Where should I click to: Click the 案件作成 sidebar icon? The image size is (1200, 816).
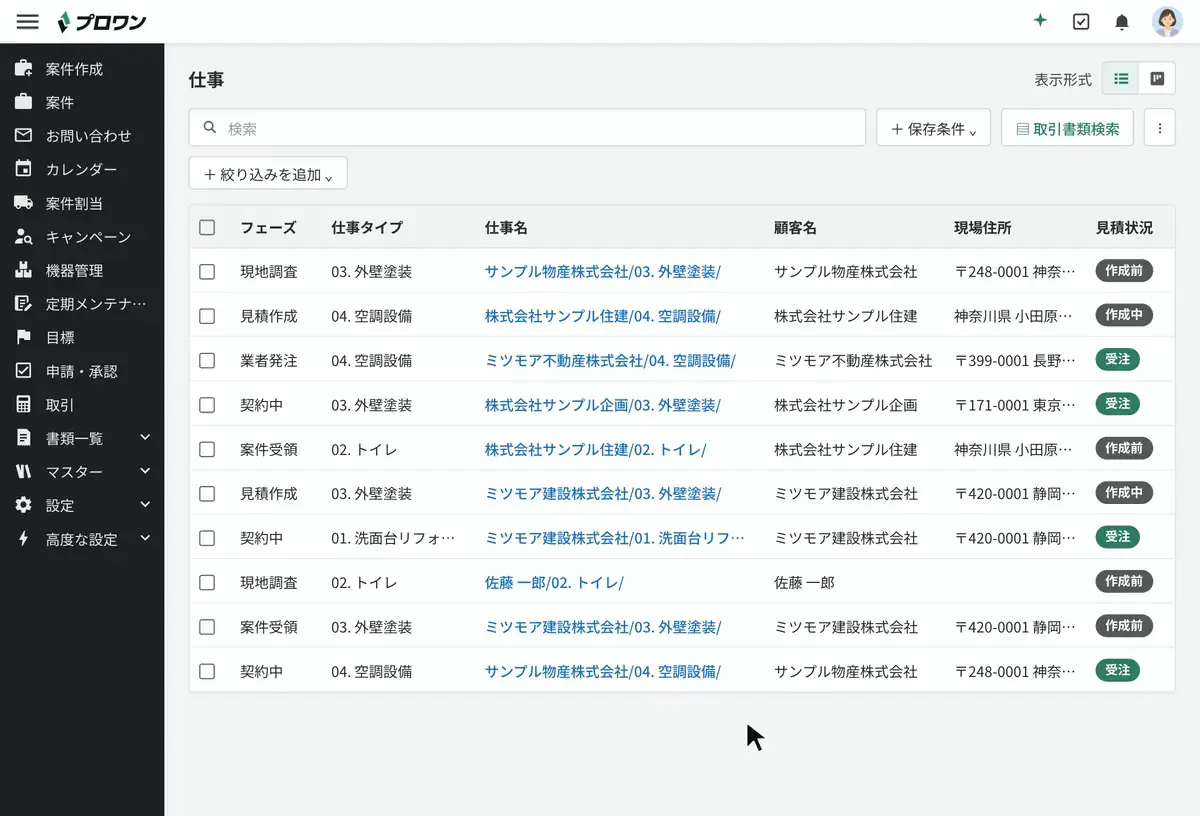click(x=23, y=69)
